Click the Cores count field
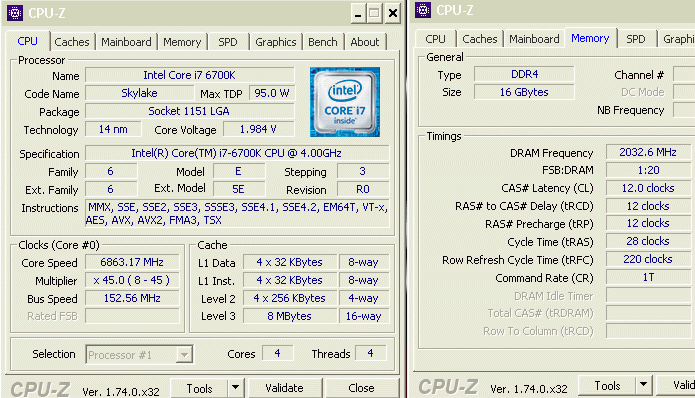 point(277,353)
